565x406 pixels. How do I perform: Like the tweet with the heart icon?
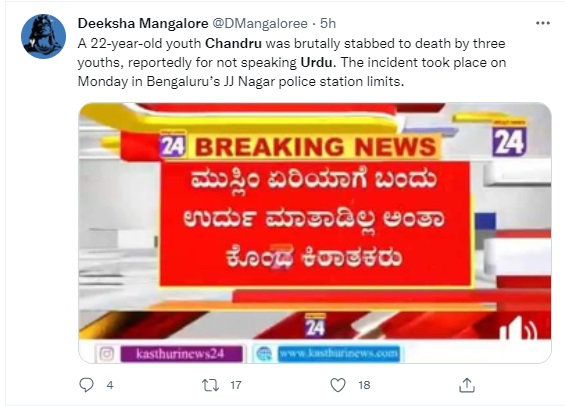[338, 385]
